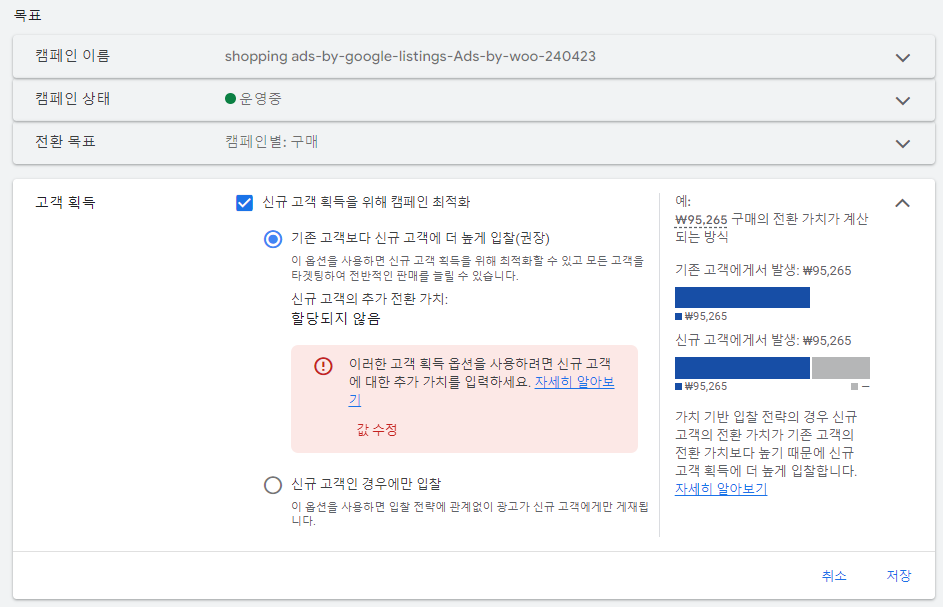The height and width of the screenshot is (607, 943).
Task: Click the 캠페인 이름 row label
Action: (72, 56)
